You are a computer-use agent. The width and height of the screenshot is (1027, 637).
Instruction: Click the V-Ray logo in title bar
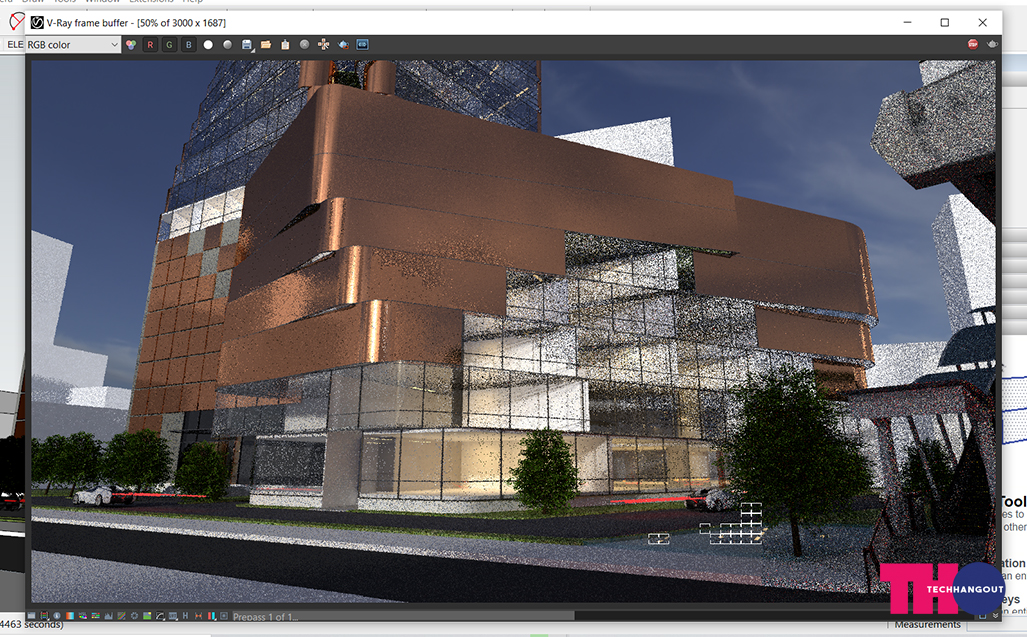pos(37,23)
